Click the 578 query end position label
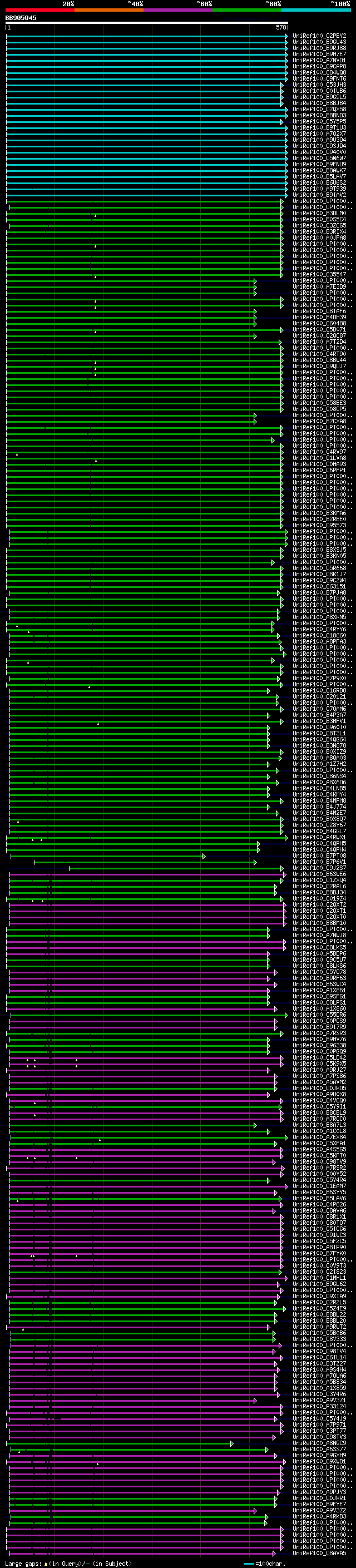The width and height of the screenshot is (356, 1568). point(281,27)
